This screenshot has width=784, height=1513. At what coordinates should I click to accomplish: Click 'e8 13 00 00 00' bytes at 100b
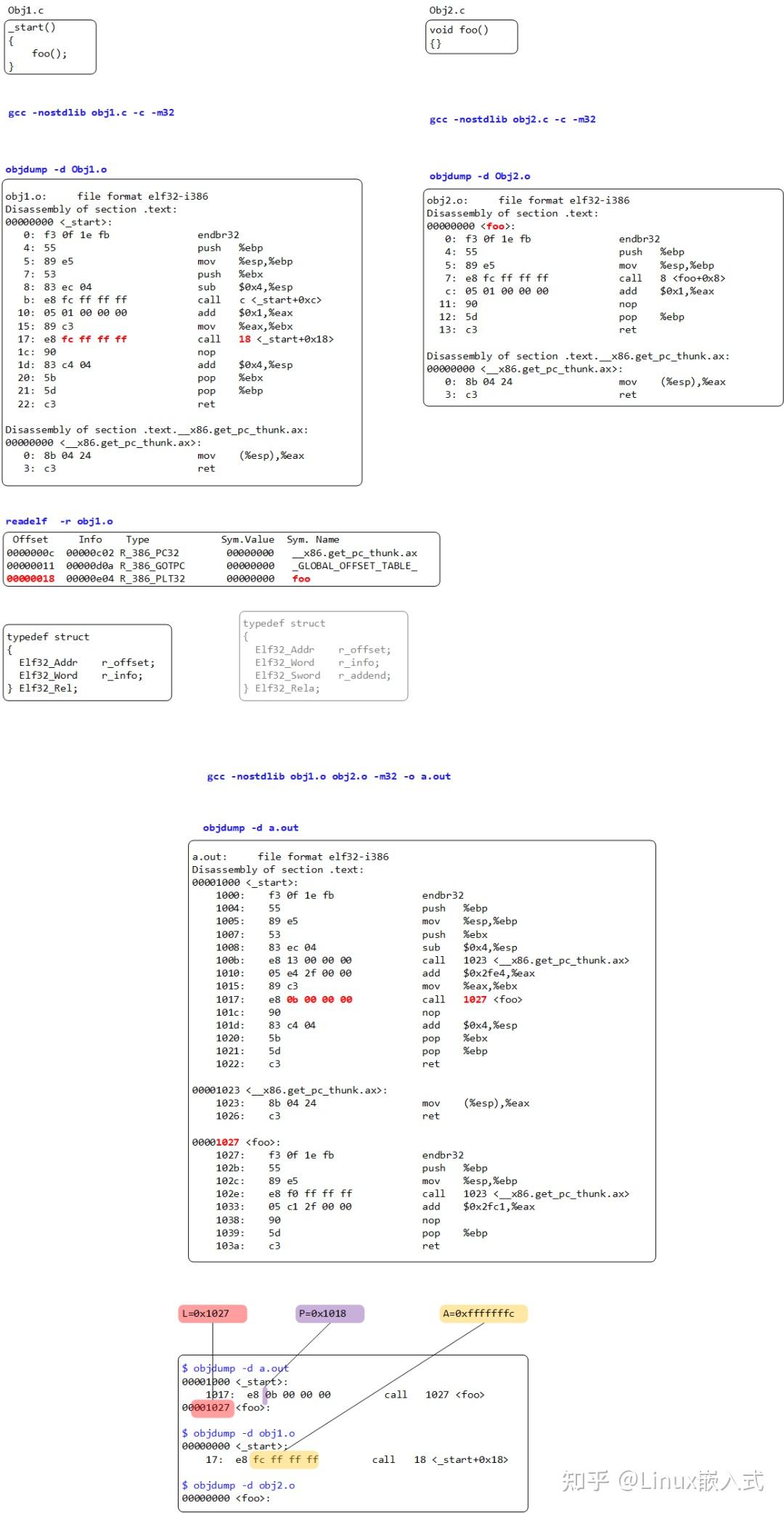310,961
